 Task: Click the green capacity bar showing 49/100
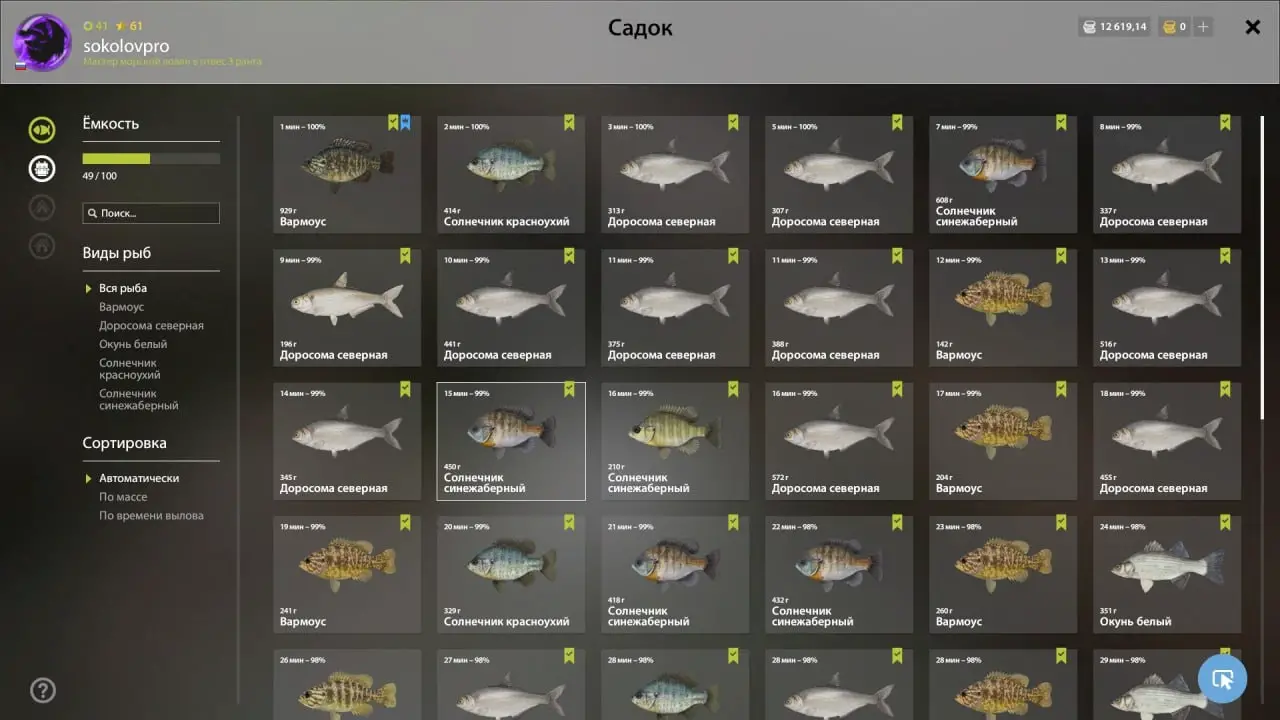click(151, 158)
